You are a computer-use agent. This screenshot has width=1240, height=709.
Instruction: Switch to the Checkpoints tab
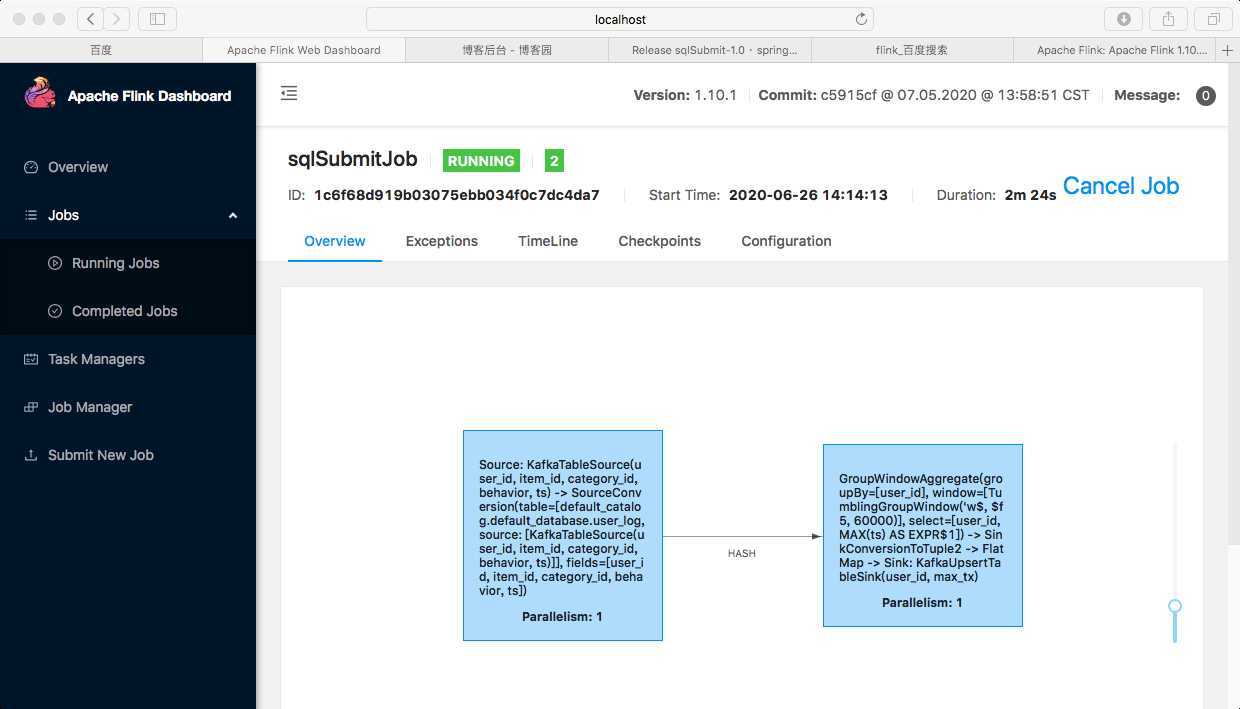[x=660, y=241]
